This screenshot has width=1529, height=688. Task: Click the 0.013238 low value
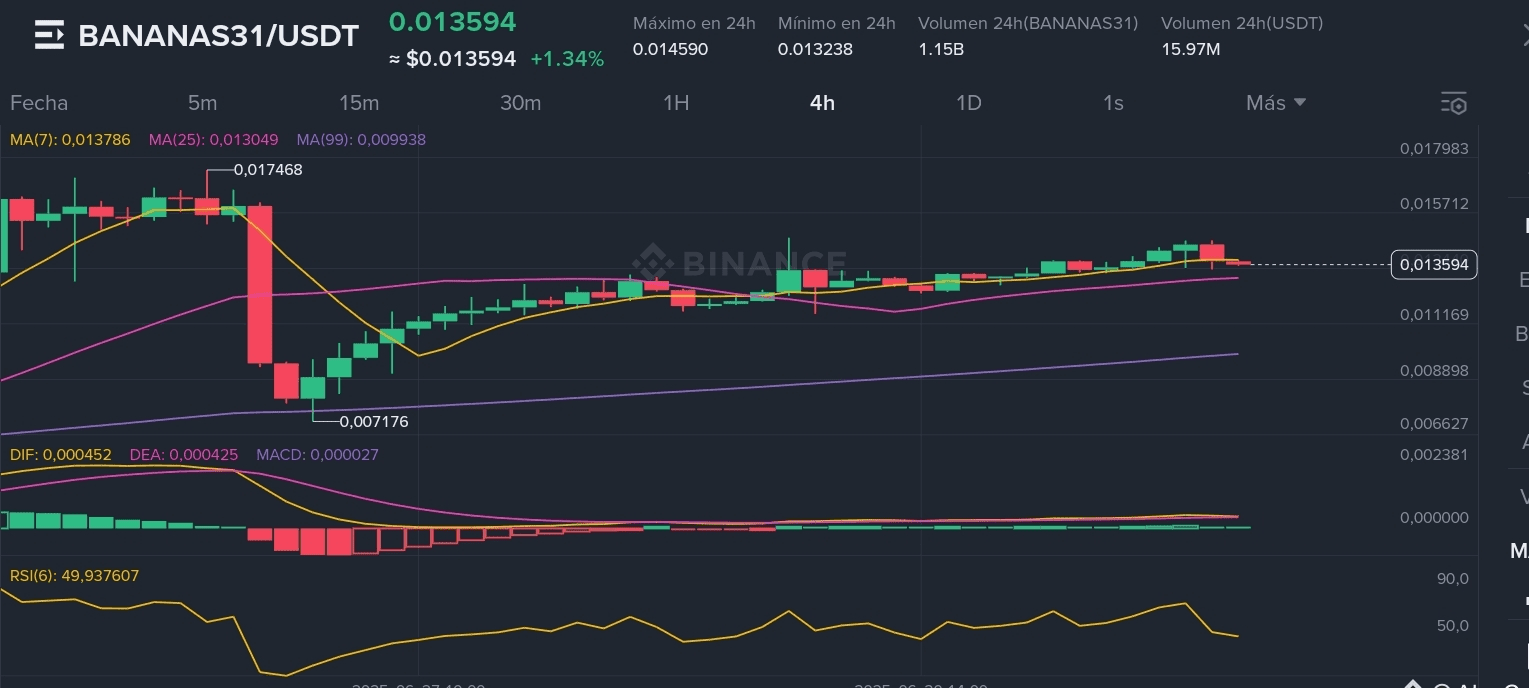pos(815,49)
